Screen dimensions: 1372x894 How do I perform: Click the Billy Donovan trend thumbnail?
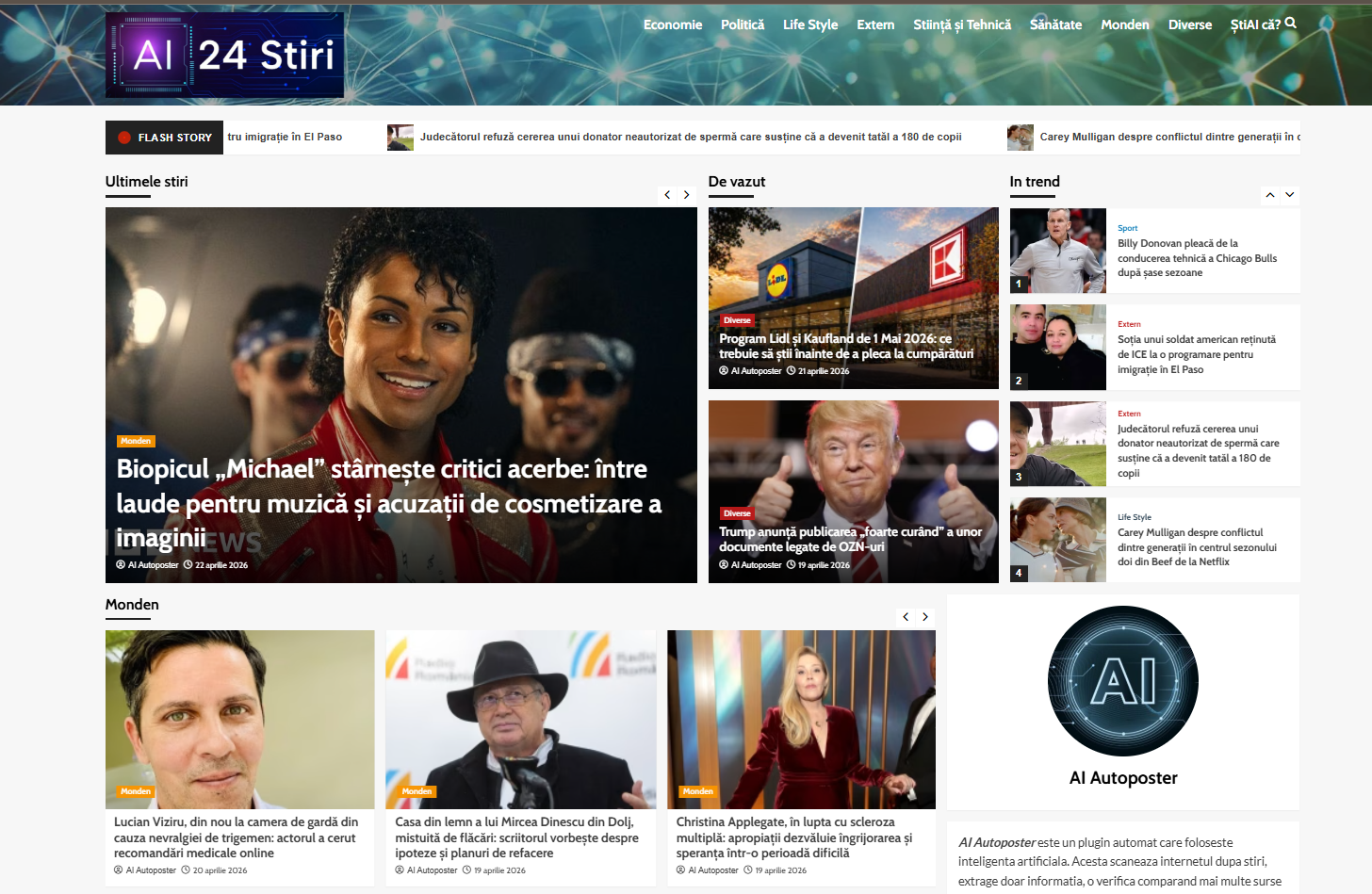tap(1058, 251)
